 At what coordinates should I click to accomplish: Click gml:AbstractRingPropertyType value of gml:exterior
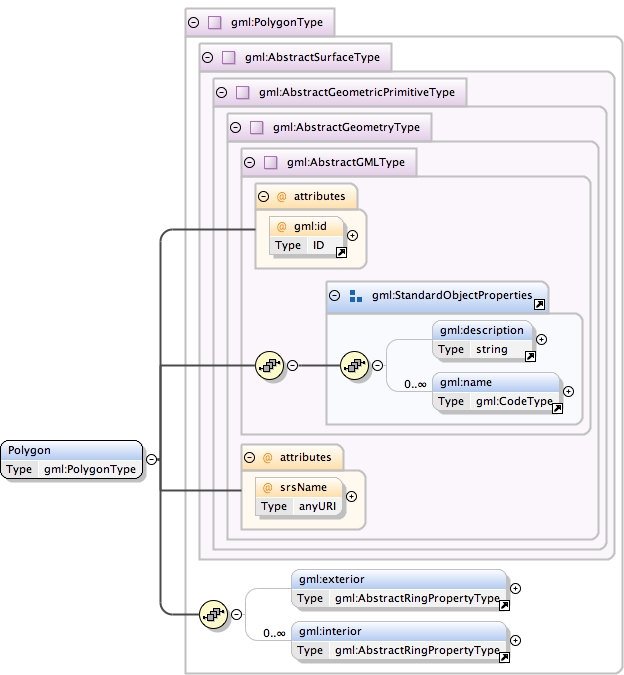[x=417, y=598]
